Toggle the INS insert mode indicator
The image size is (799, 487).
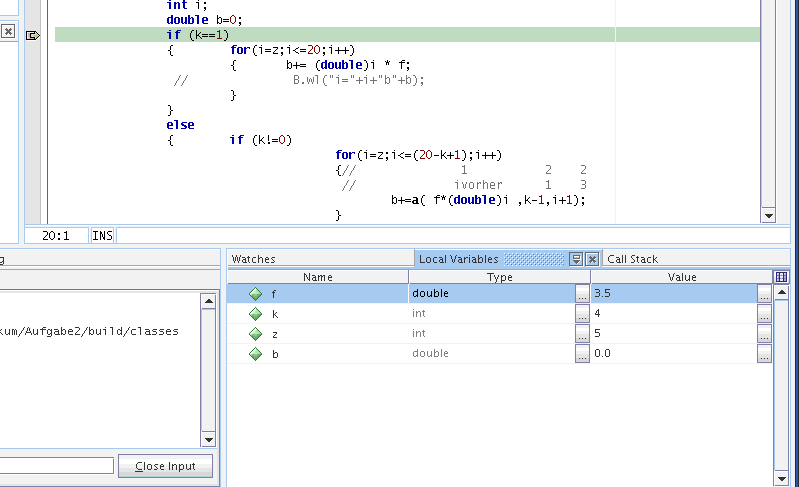[103, 236]
